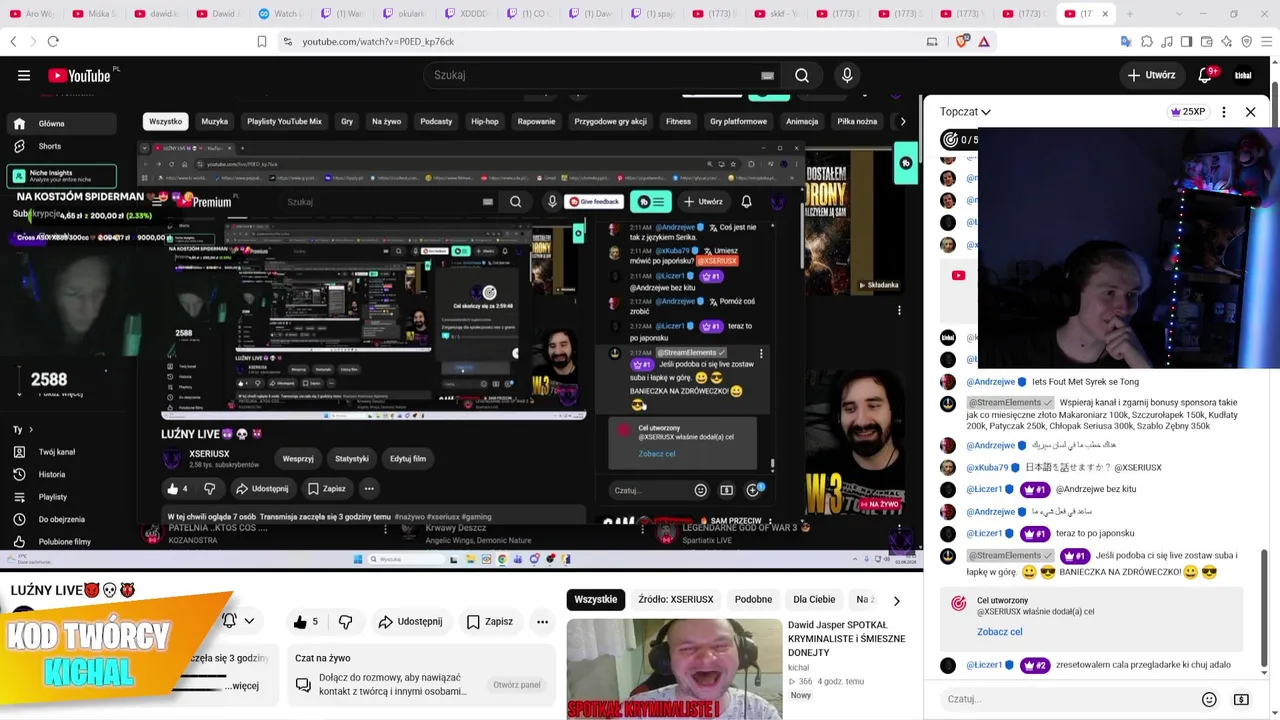Open the Brave VPN shield icon
This screenshot has height=720, width=1280.
click(x=1246, y=41)
